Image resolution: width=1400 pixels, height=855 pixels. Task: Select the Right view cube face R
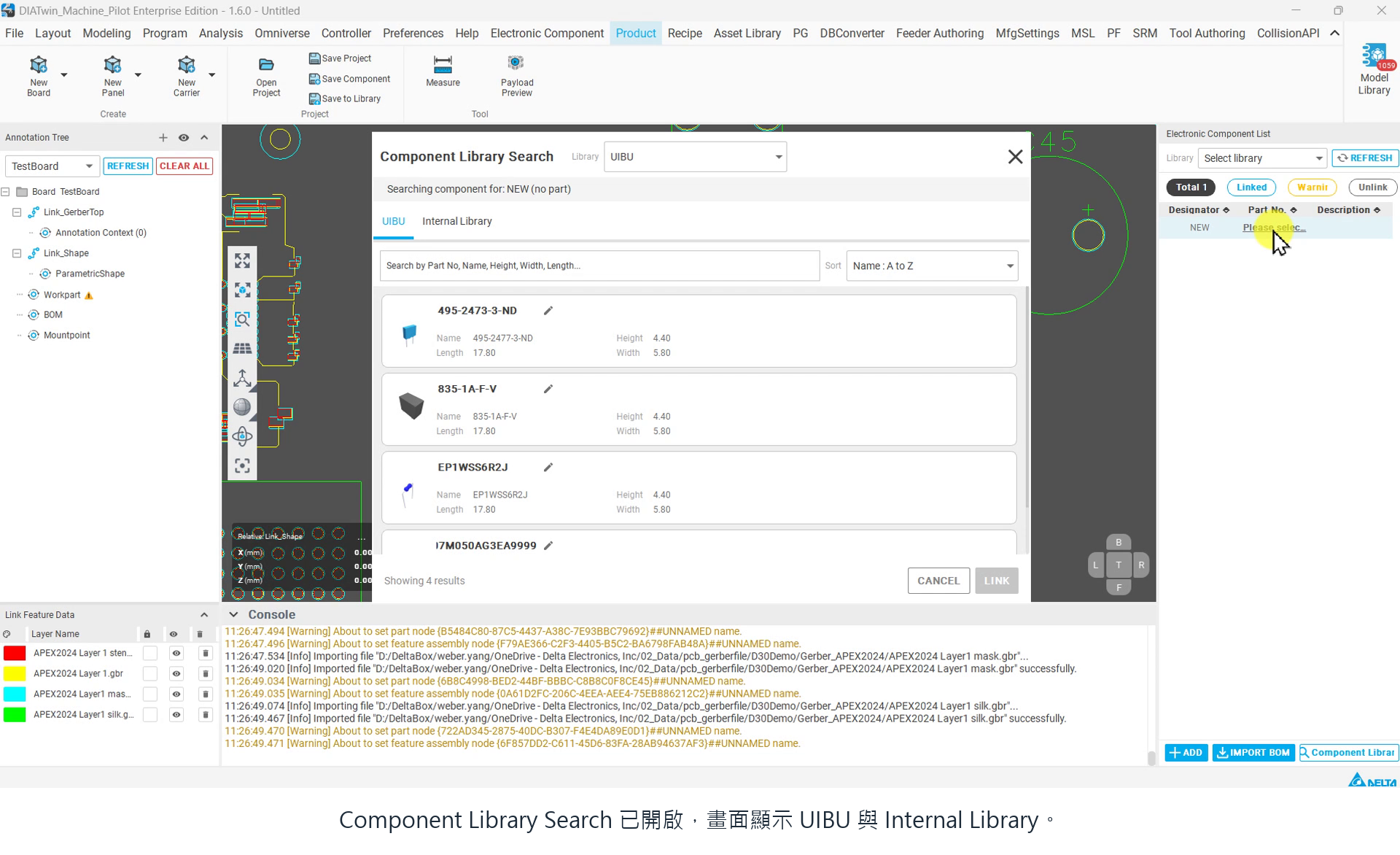(1141, 565)
